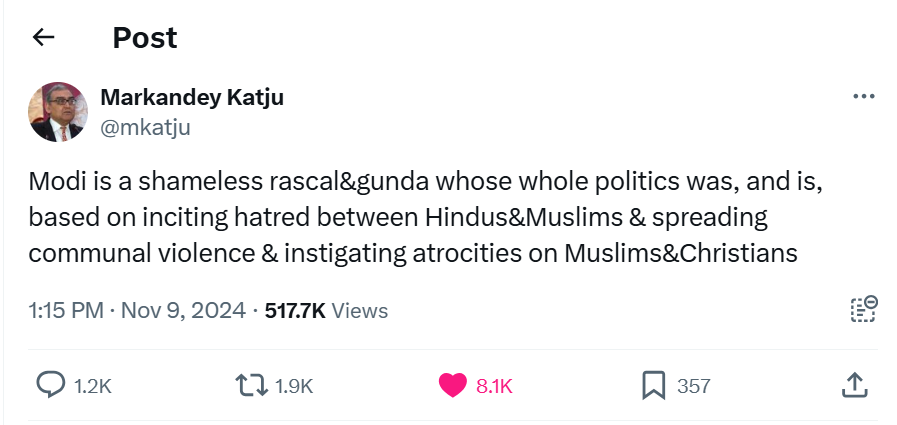Screen dimensions: 897x425
Task: Click the 1:15 PM timestamp
Action: click(66, 311)
